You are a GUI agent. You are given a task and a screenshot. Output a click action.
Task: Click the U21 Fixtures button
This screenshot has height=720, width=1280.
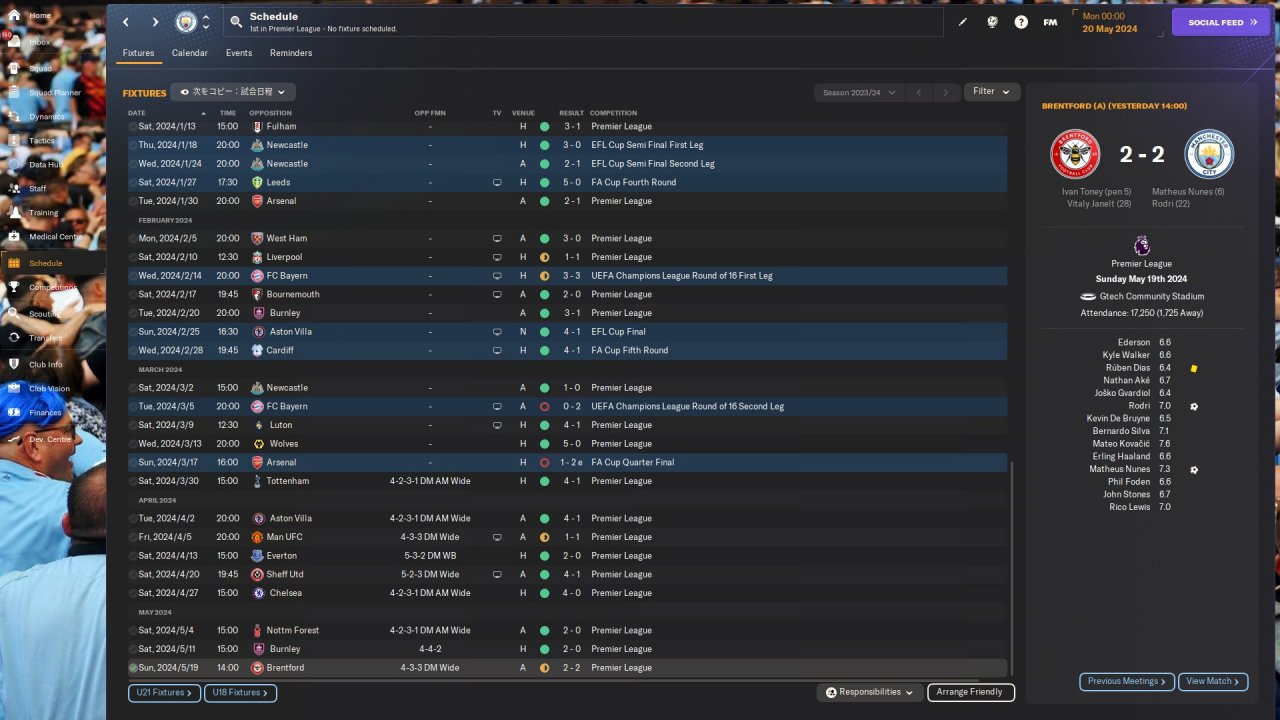pyautogui.click(x=164, y=692)
